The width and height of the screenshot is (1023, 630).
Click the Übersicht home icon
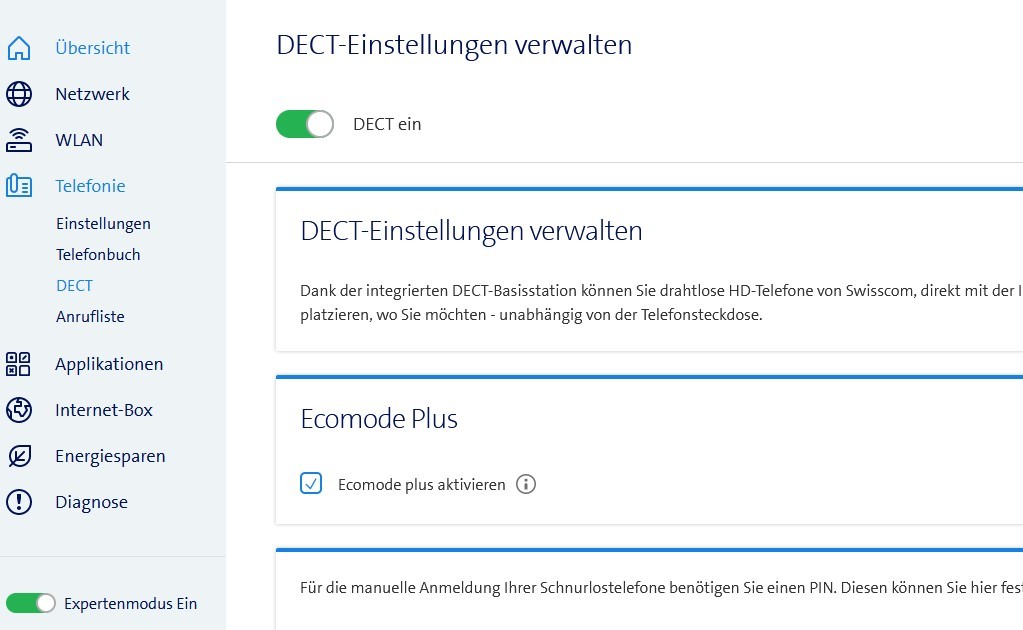(19, 48)
